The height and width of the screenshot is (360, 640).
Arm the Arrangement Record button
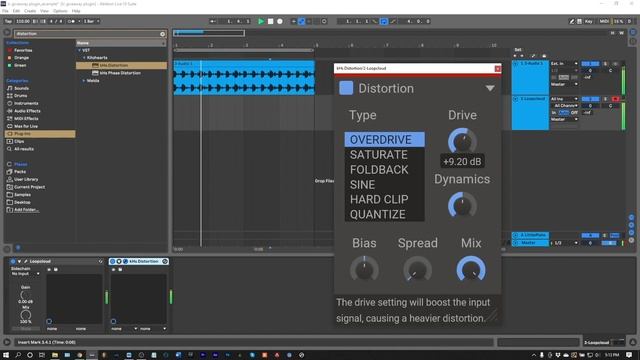[280, 21]
